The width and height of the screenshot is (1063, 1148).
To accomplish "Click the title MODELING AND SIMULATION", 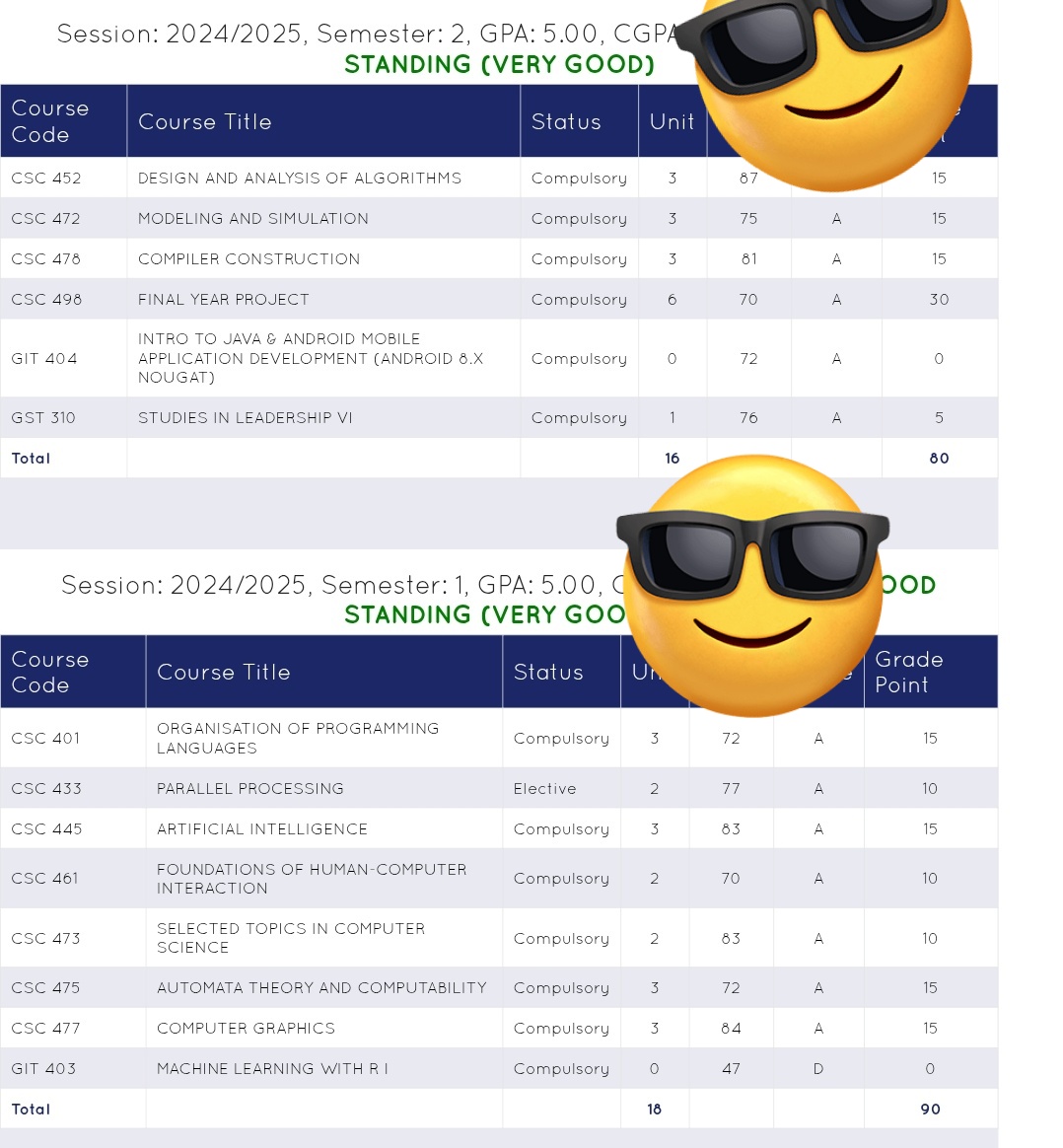I will 252,218.
